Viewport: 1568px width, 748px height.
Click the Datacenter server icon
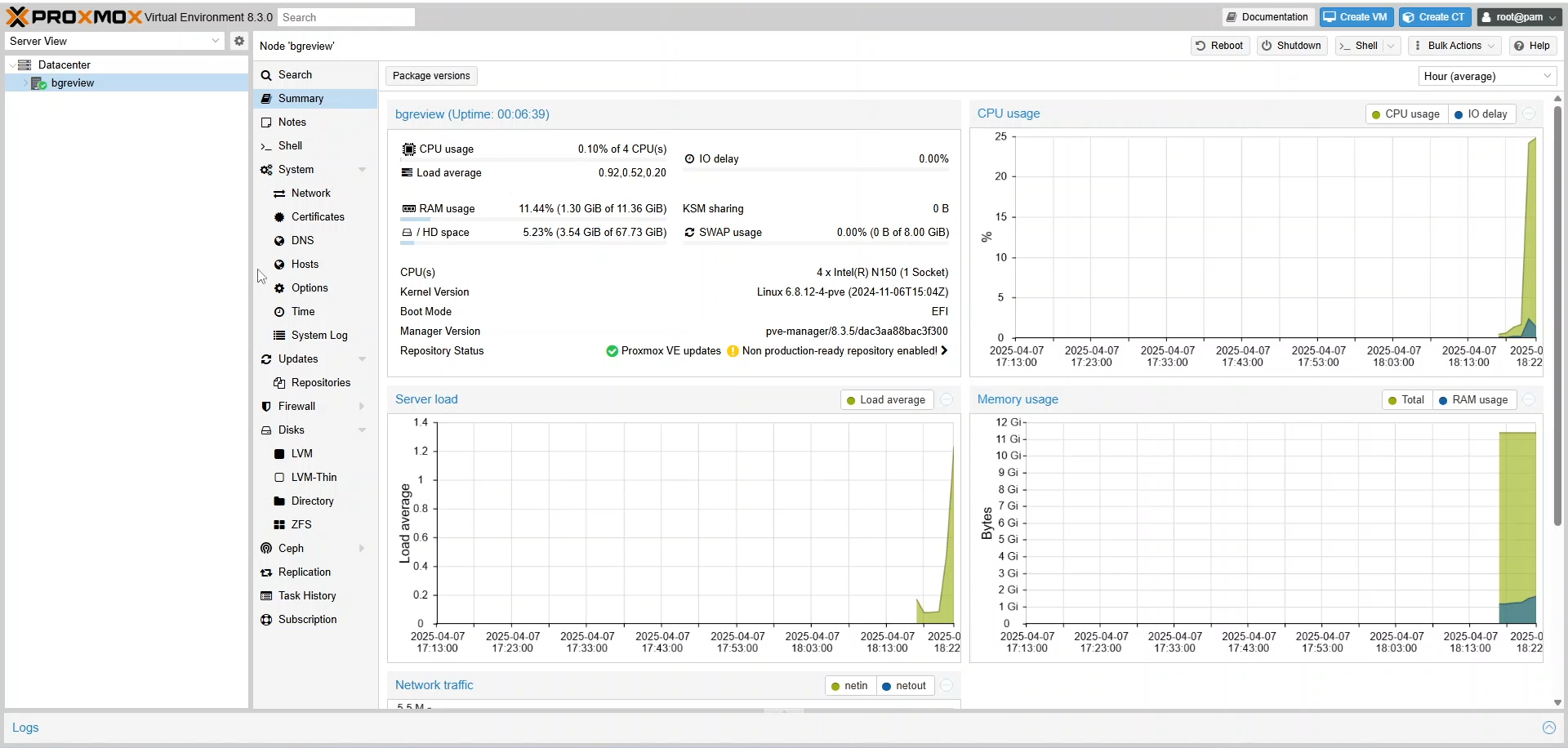coord(24,65)
